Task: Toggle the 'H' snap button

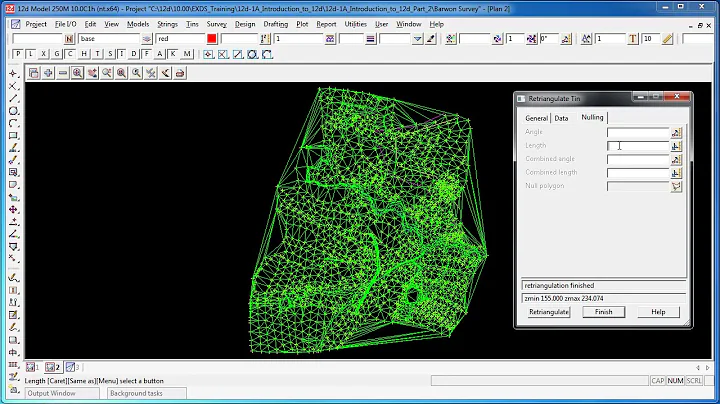Action: [x=84, y=54]
